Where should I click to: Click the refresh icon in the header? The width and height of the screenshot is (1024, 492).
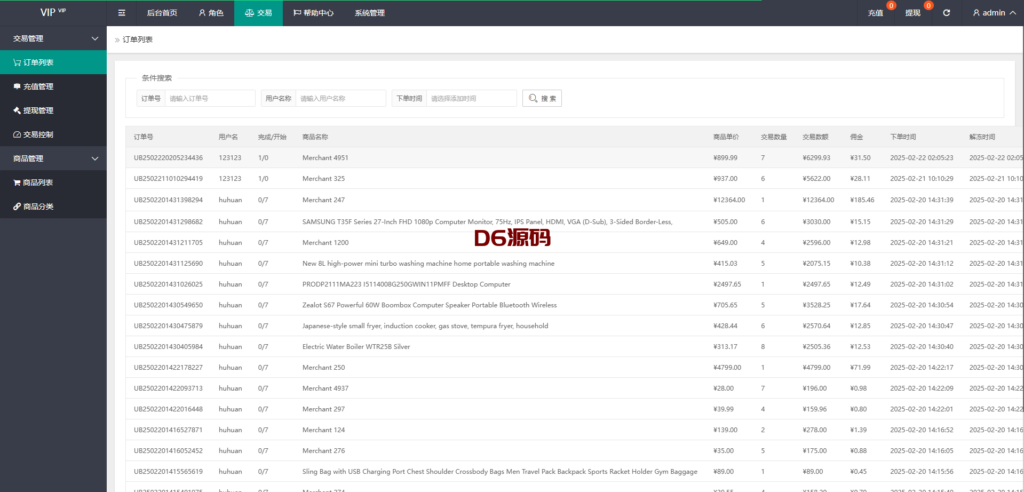pyautogui.click(x=946, y=12)
